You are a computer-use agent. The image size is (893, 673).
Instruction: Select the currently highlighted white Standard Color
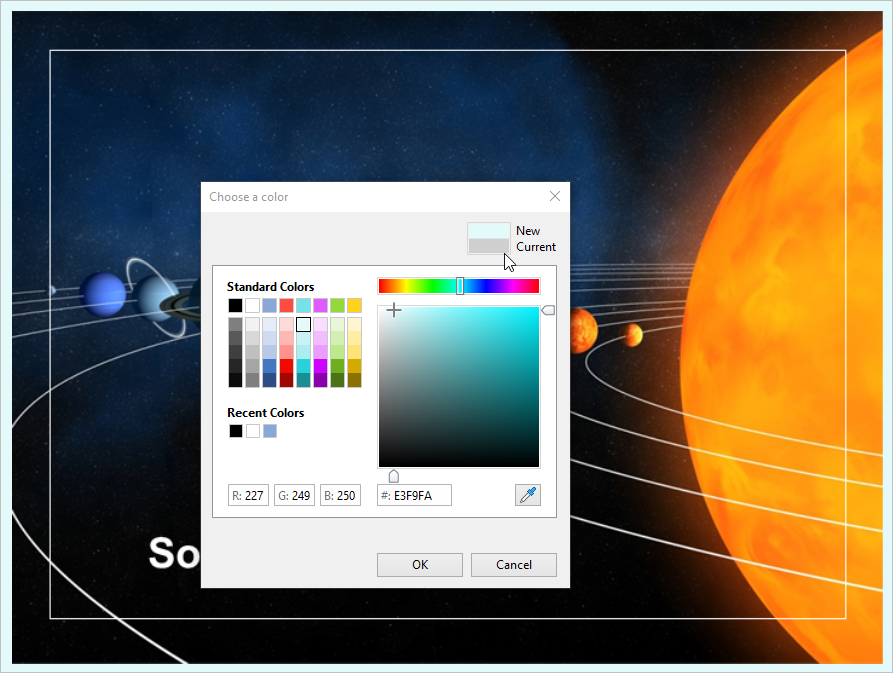303,323
